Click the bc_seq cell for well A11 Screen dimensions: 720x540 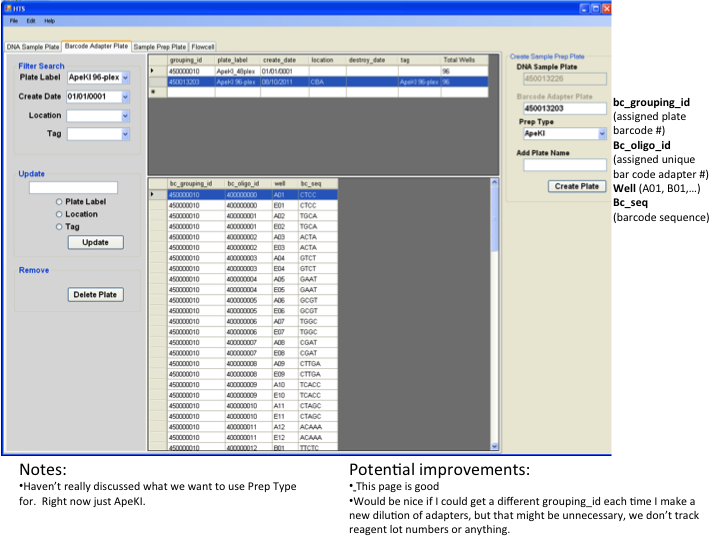pyautogui.click(x=318, y=406)
